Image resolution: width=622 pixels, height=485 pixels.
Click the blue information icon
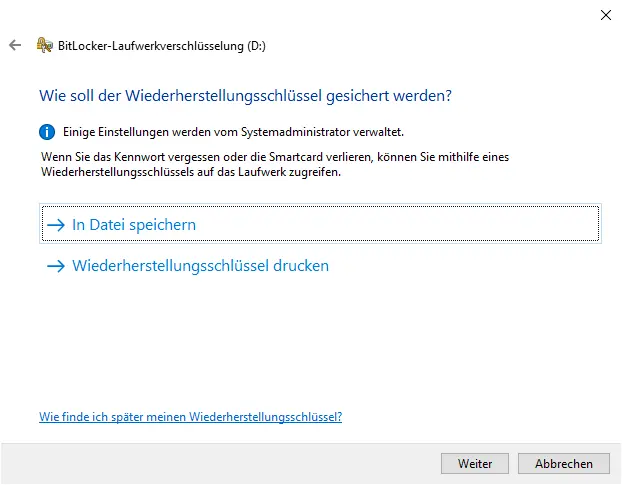point(46,132)
